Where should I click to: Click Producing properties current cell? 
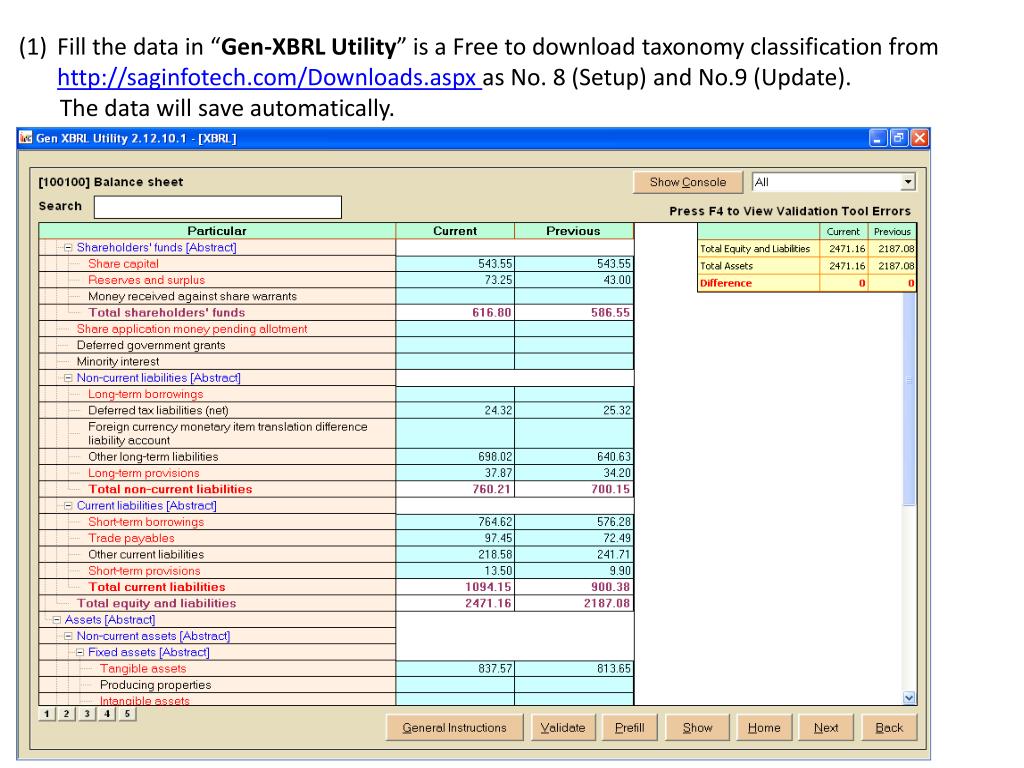[455, 685]
